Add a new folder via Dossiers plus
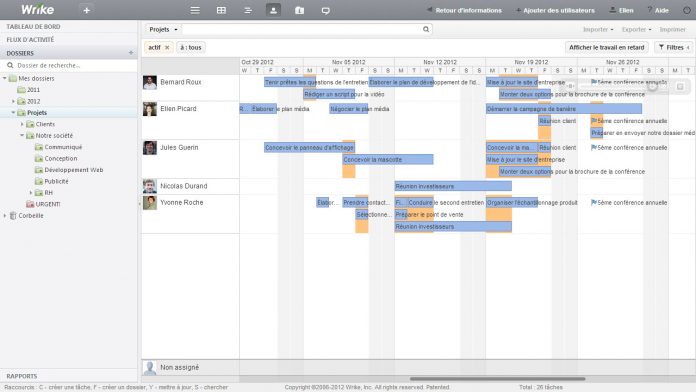 pyautogui.click(x=131, y=53)
